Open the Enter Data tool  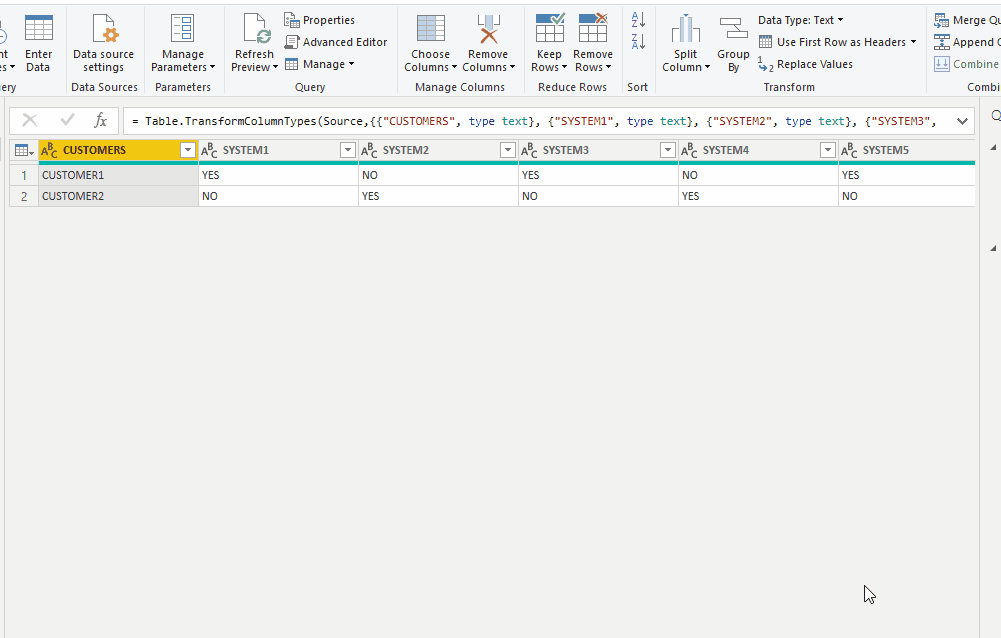[x=38, y=43]
